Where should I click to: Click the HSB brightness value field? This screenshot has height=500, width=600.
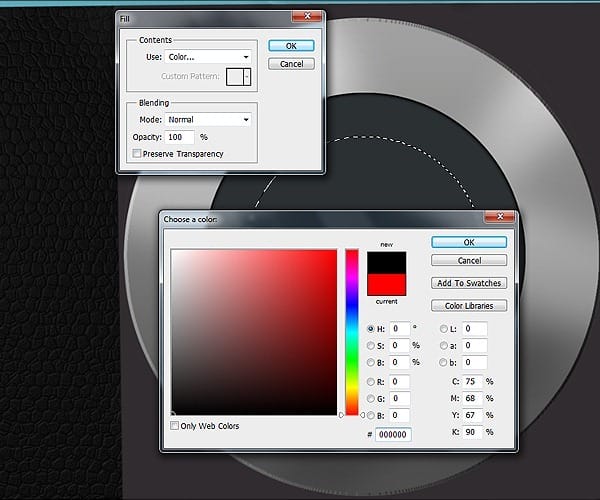click(x=399, y=362)
